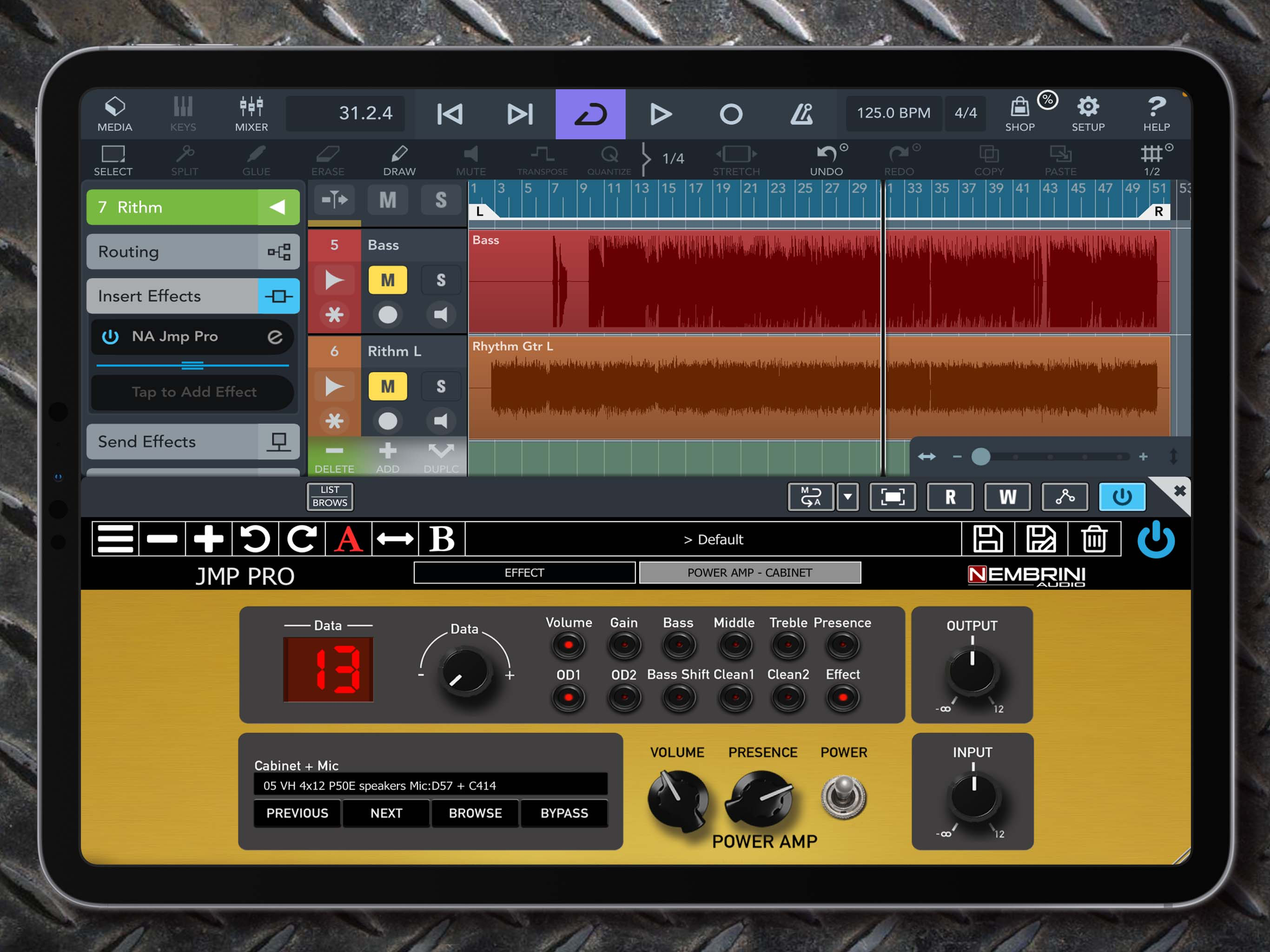Select the A preset state
This screenshot has height=952, width=1270.
[349, 539]
